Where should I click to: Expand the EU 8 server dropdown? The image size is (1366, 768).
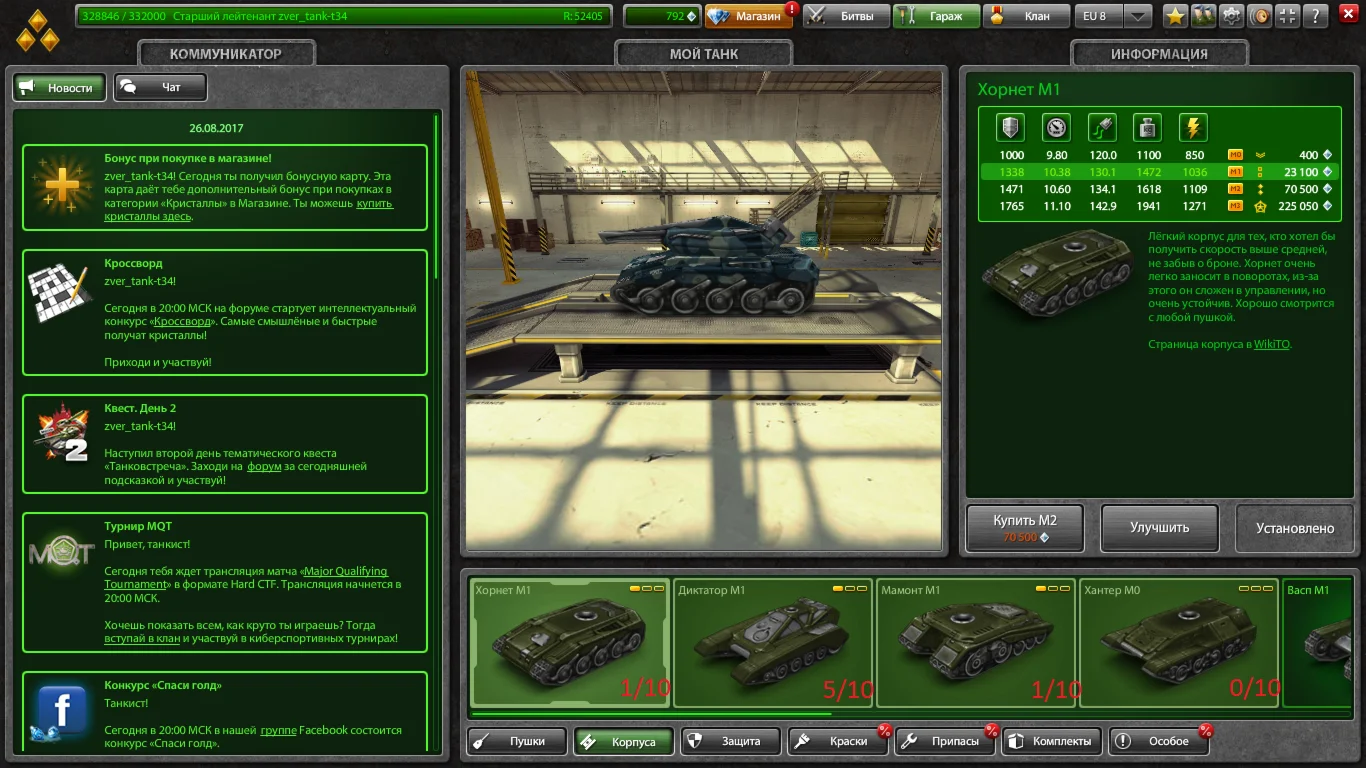(1138, 16)
